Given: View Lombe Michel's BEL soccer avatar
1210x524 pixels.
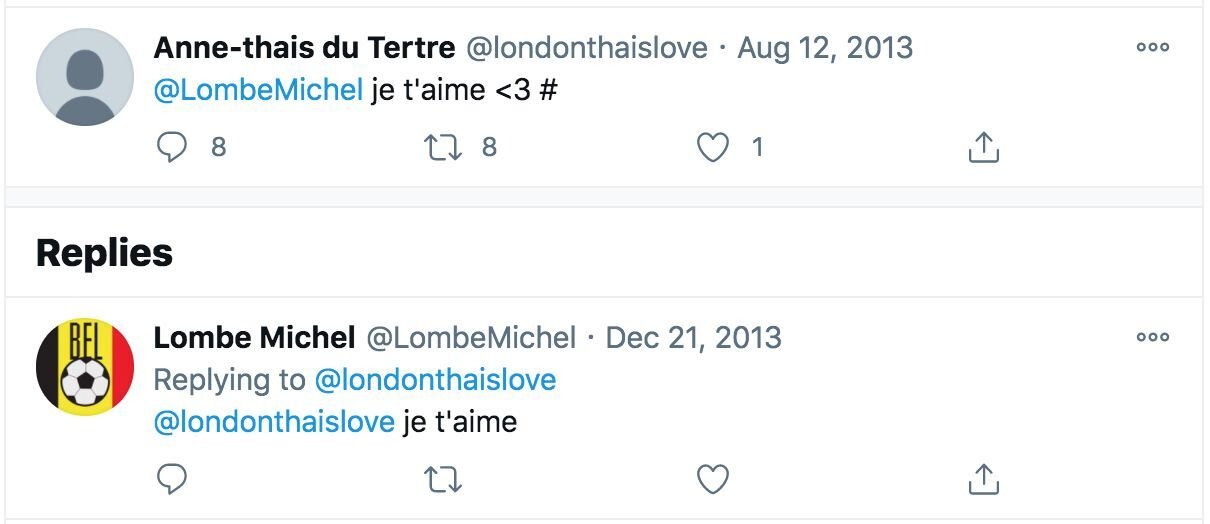Looking at the screenshot, I should pyautogui.click(x=85, y=367).
